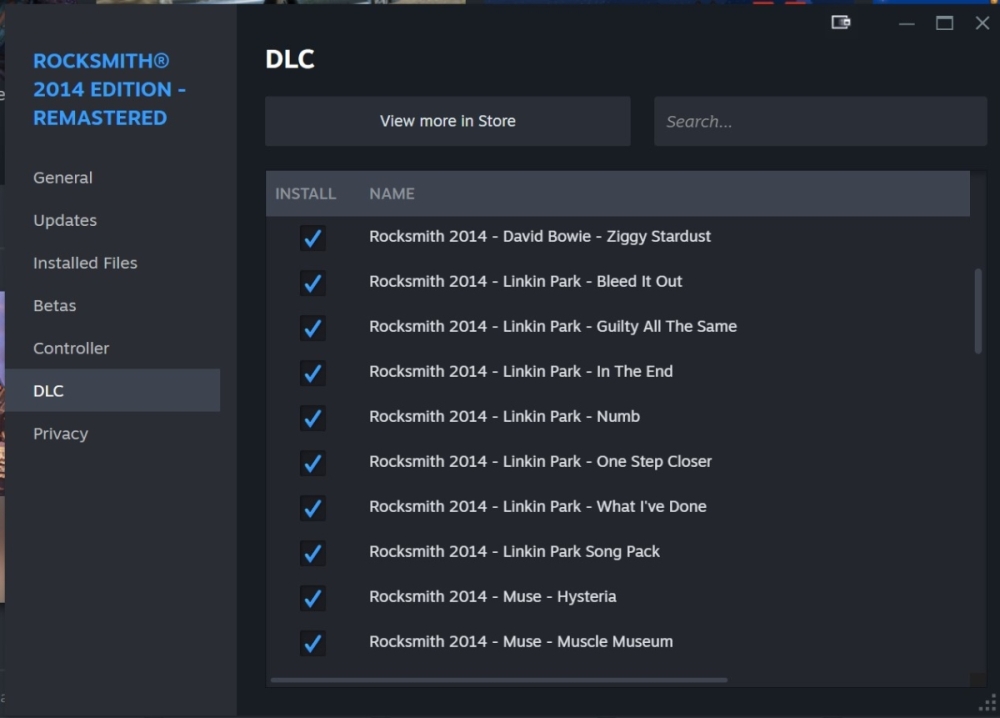Close the Rocksmith properties window
The image size is (1000, 718).
coord(982,23)
